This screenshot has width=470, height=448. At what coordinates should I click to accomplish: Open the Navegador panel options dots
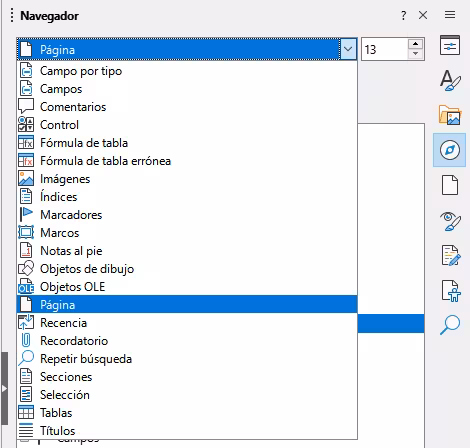point(12,16)
